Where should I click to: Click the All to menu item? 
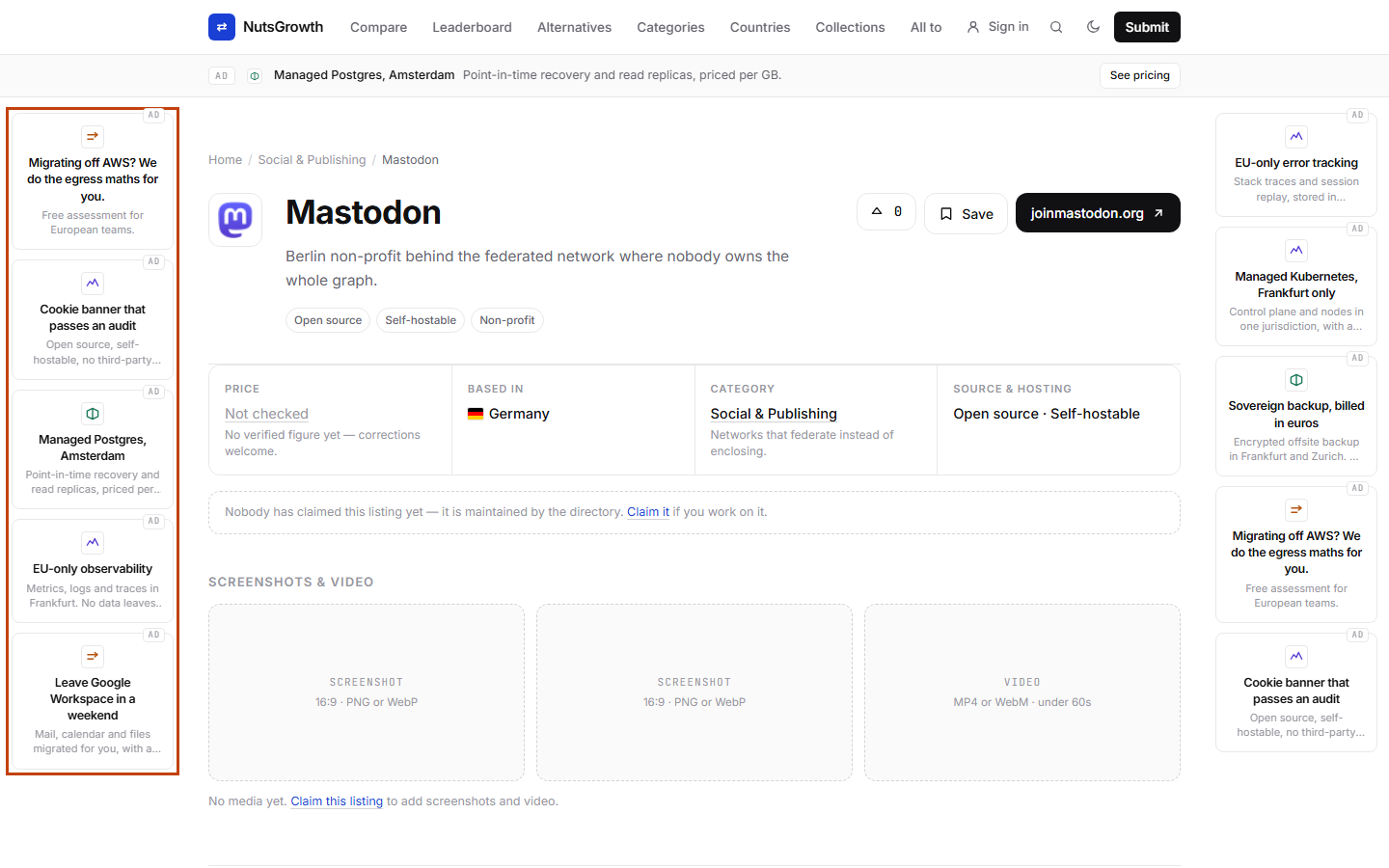[x=926, y=27]
